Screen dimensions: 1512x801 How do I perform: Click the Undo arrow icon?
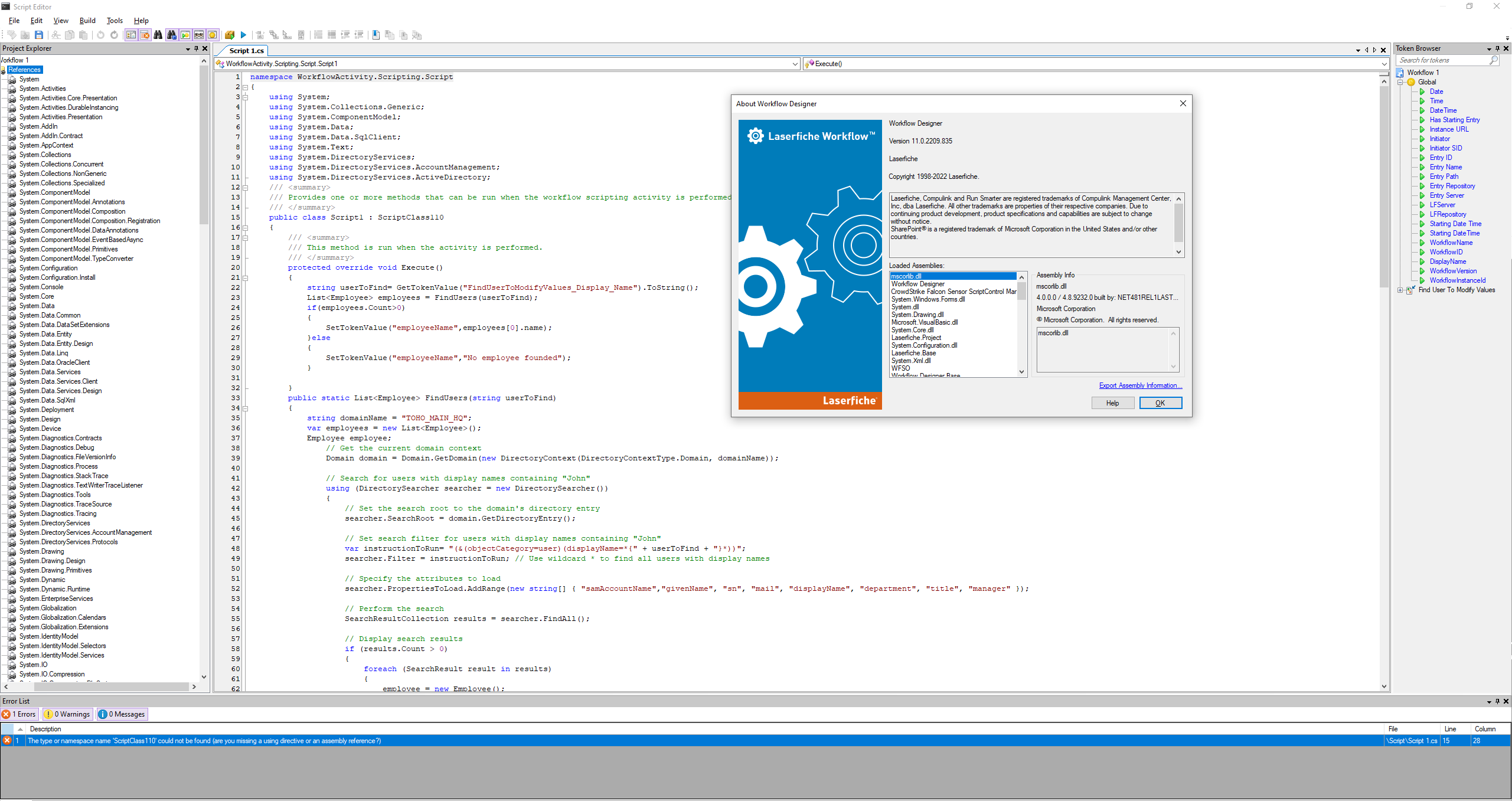100,35
